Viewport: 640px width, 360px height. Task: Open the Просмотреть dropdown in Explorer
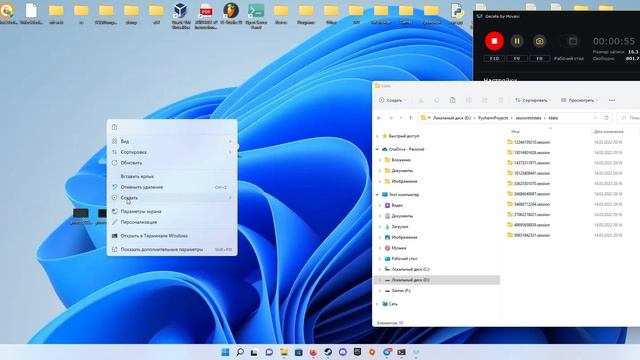pyautogui.click(x=580, y=100)
